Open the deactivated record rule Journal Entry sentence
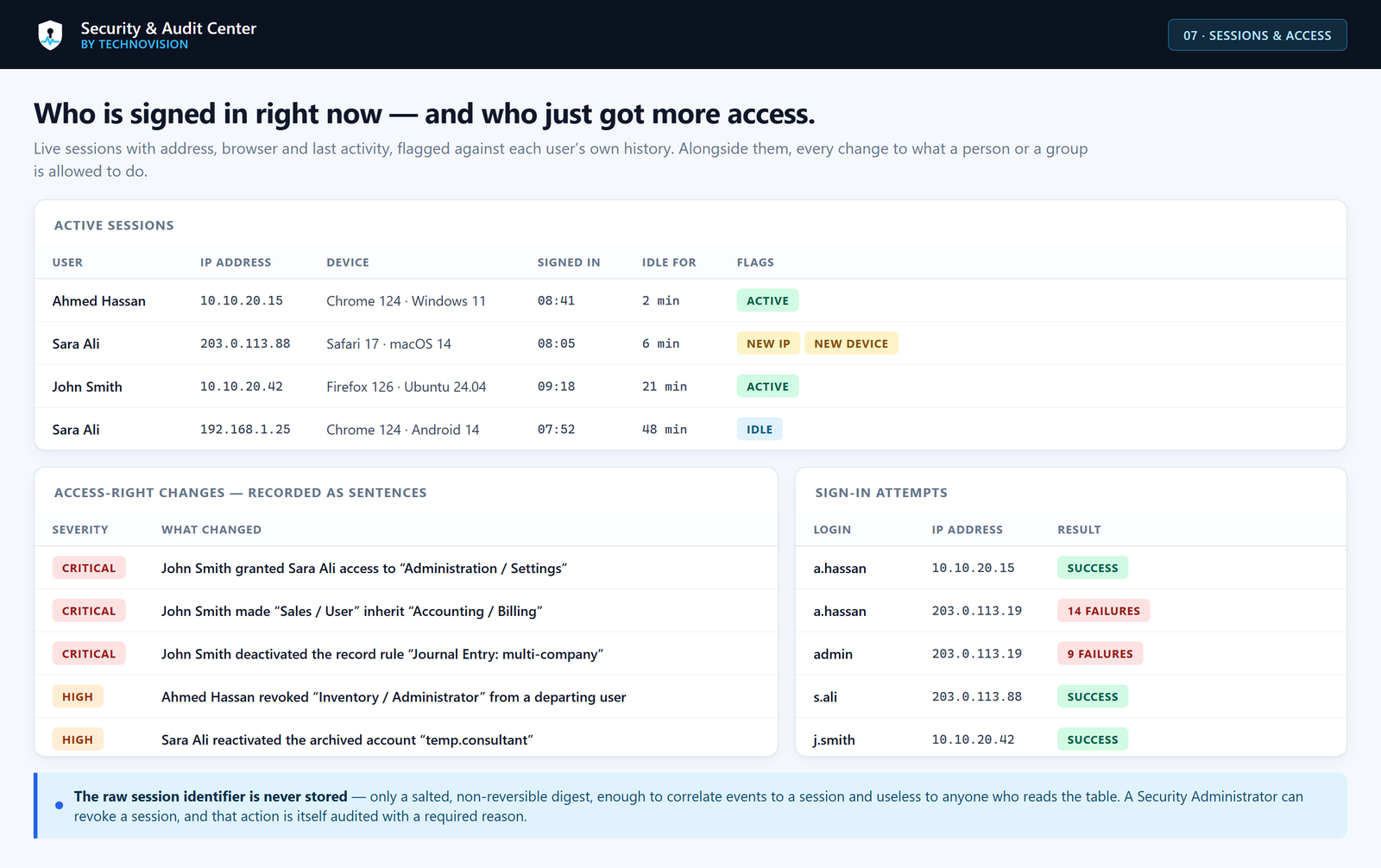 click(x=382, y=654)
